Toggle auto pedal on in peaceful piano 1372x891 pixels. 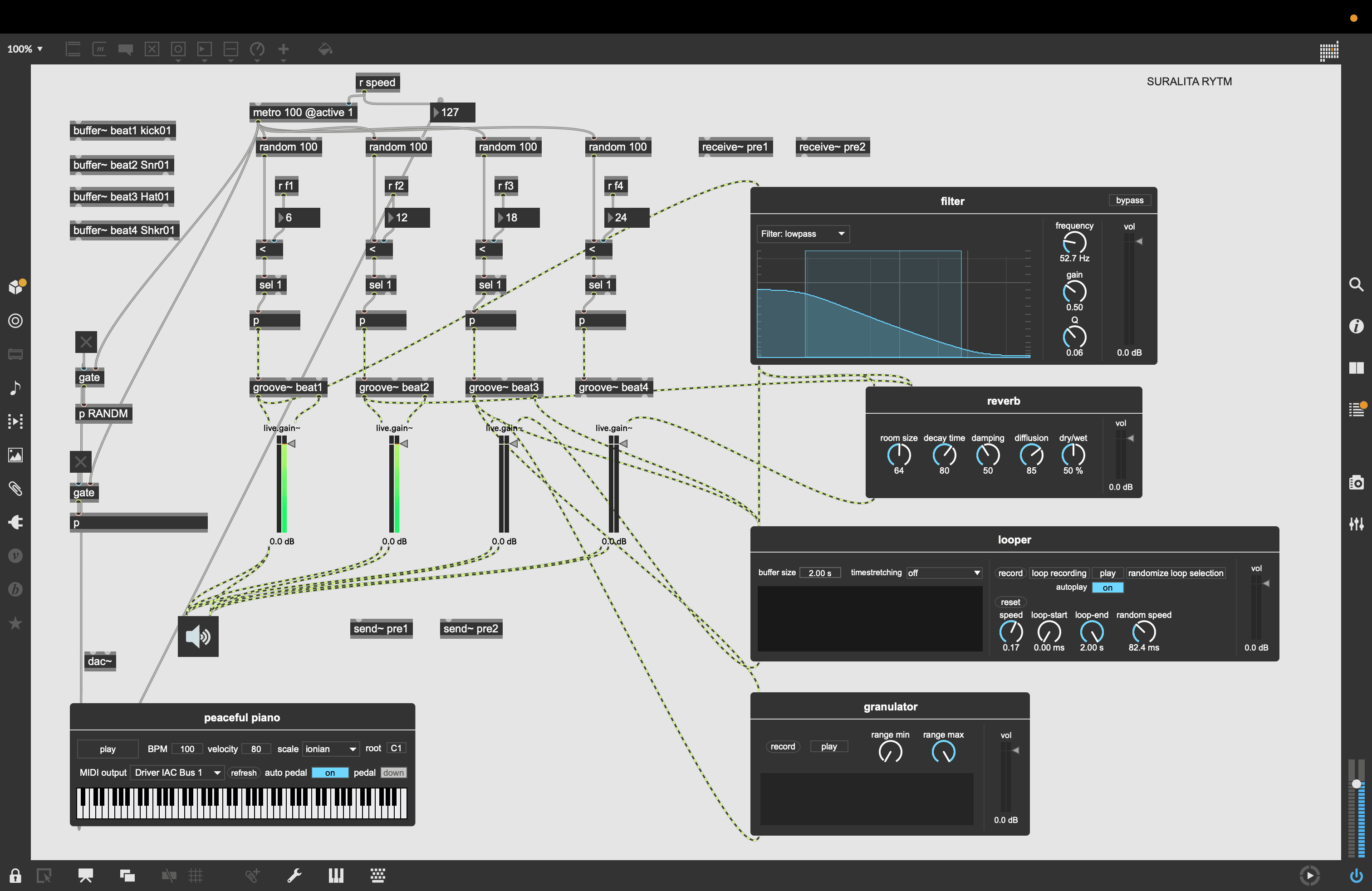(x=330, y=773)
